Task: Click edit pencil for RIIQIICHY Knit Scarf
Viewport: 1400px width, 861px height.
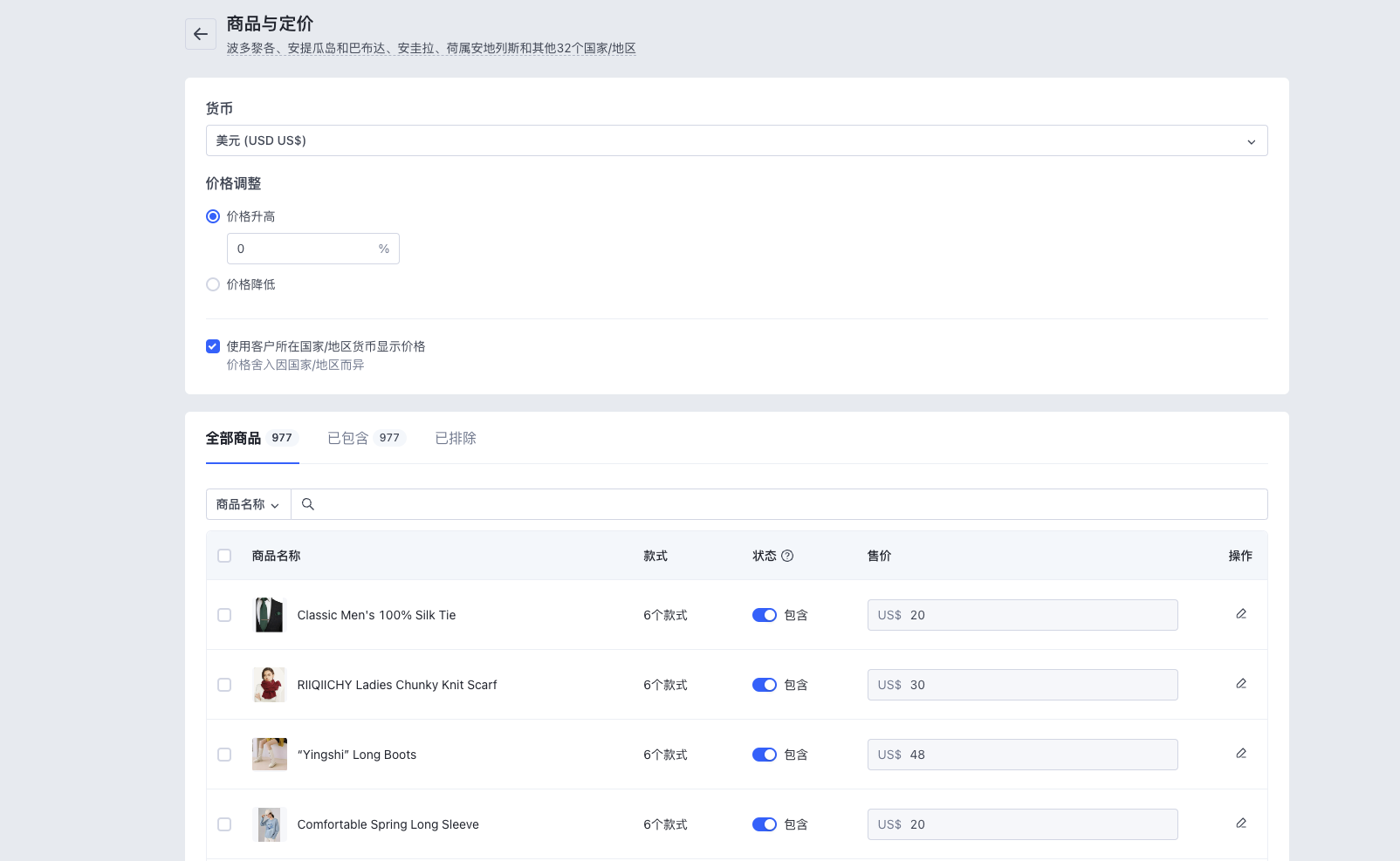Action: pyautogui.click(x=1240, y=684)
